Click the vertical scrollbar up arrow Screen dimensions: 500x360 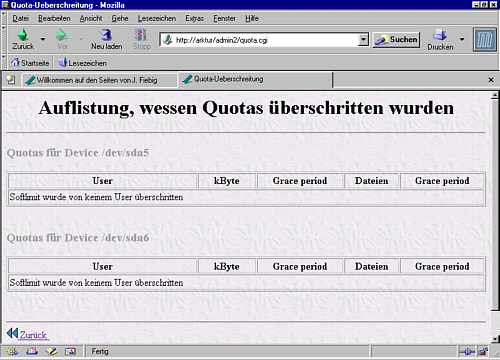[495, 96]
